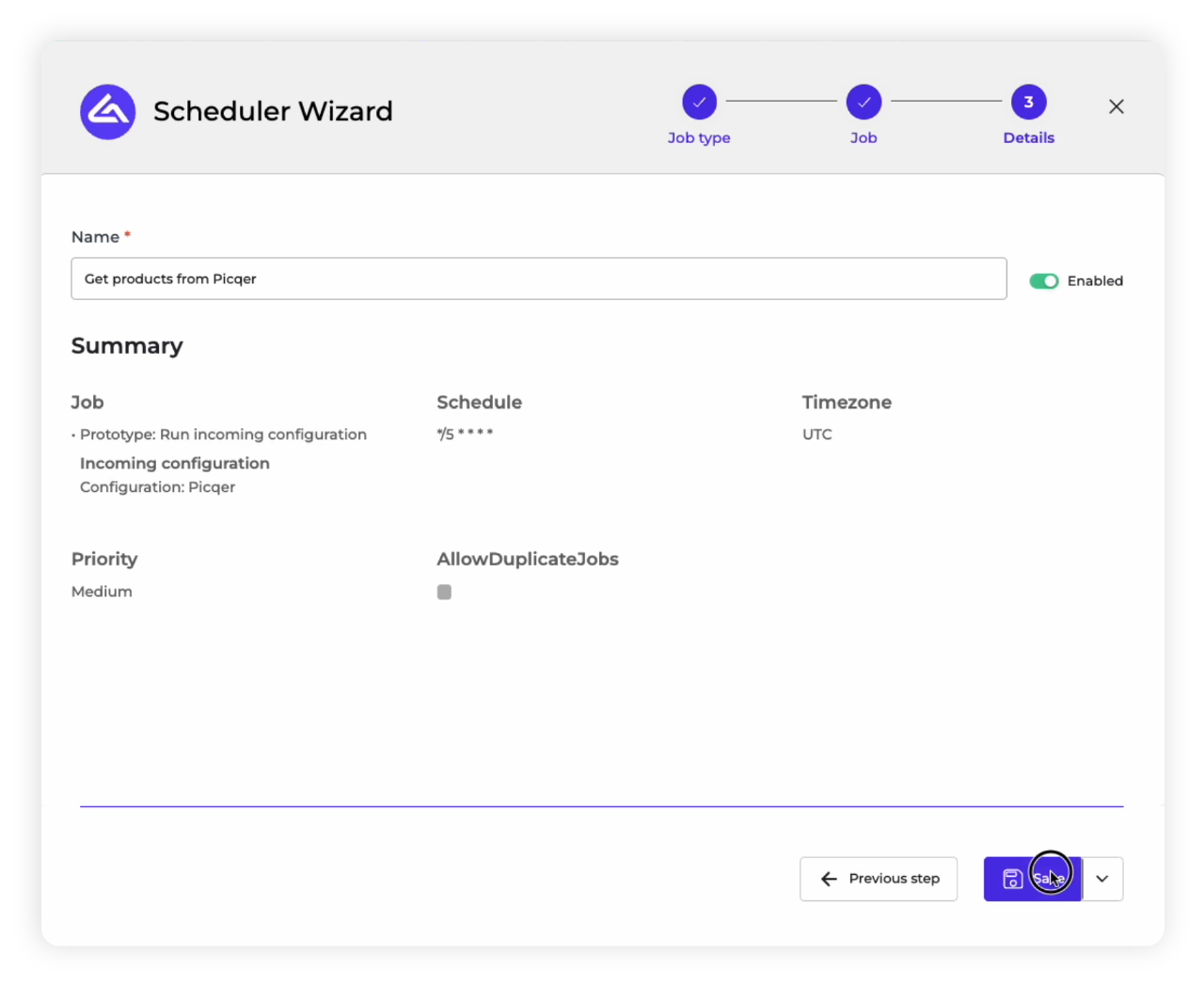Go to the completed Job step circle
This screenshot has width=1204, height=986.
[863, 103]
